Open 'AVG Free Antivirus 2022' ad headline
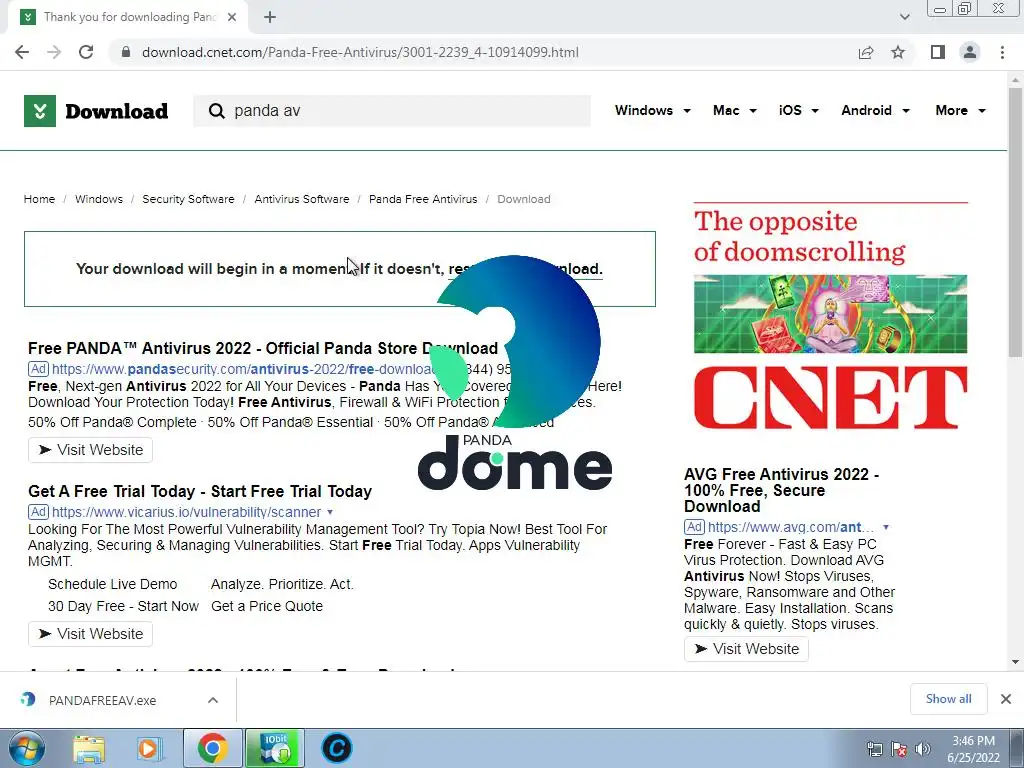The height and width of the screenshot is (768, 1024). tap(781, 490)
